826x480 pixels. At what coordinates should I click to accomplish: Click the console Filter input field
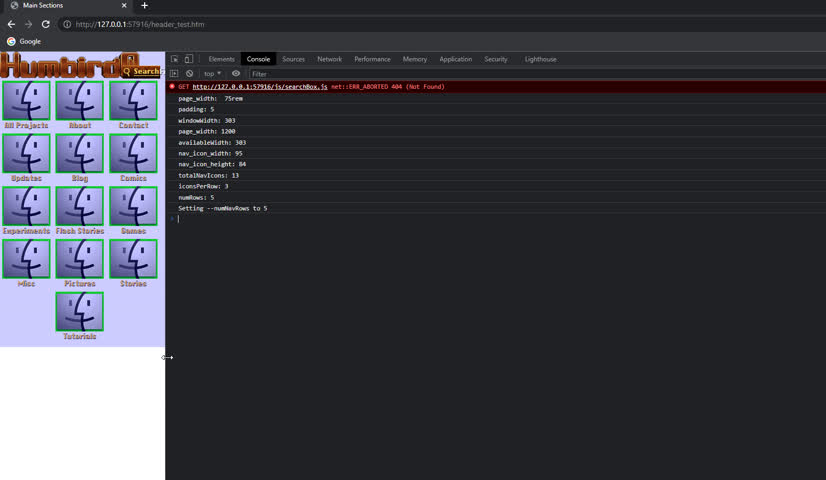300,74
